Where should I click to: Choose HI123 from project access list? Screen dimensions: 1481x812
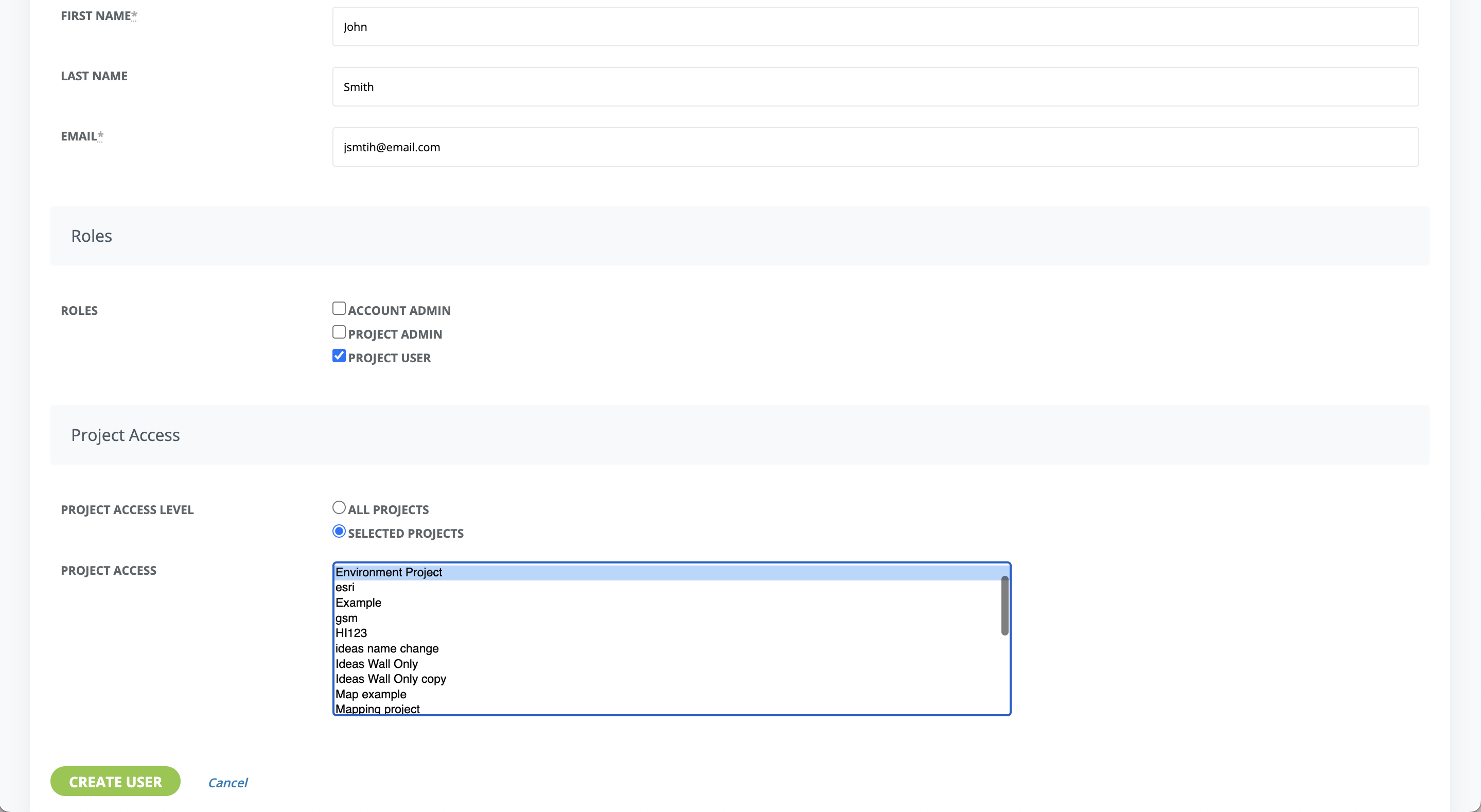(x=667, y=633)
